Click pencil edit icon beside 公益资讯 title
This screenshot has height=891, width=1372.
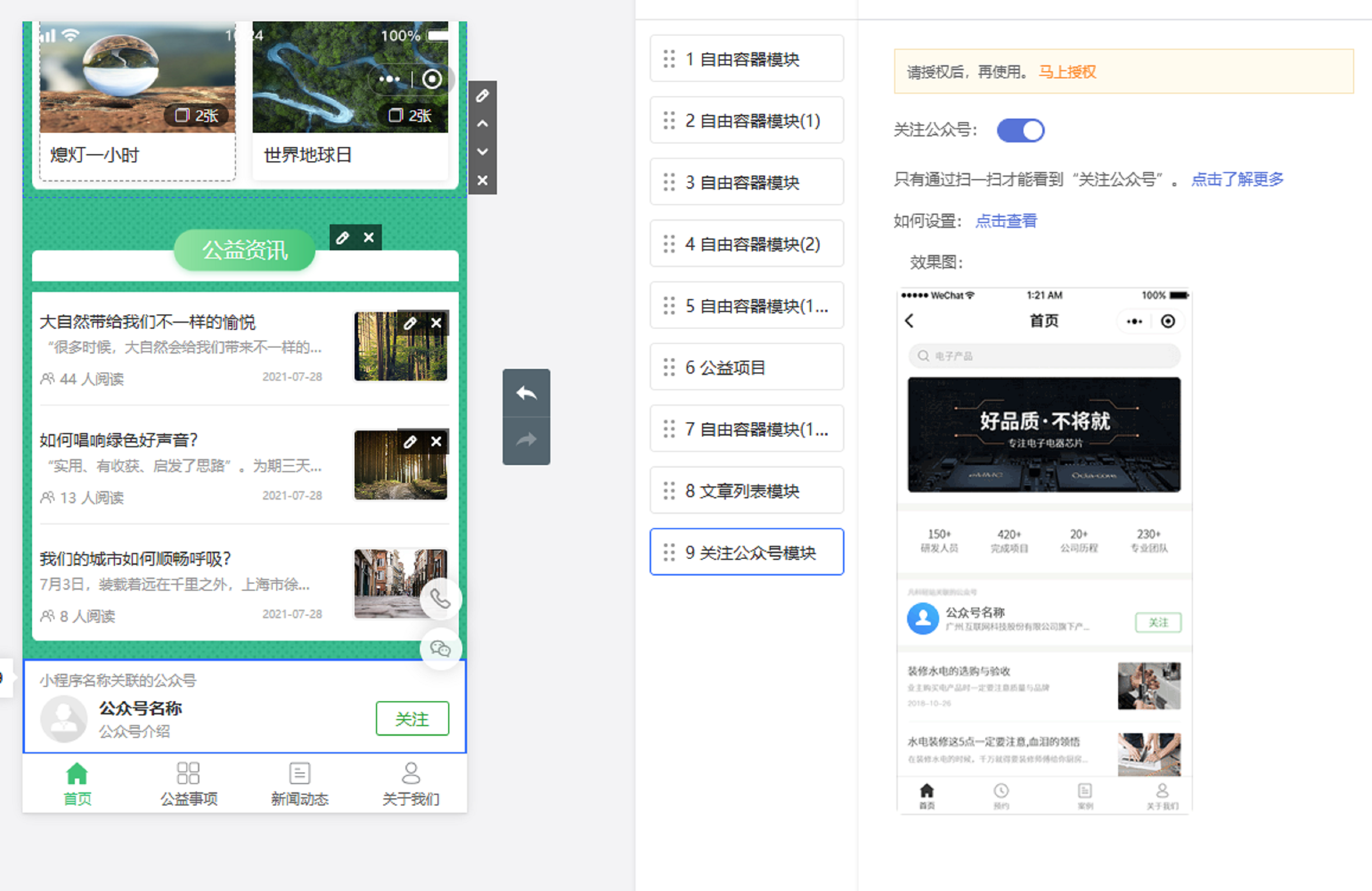tap(342, 238)
